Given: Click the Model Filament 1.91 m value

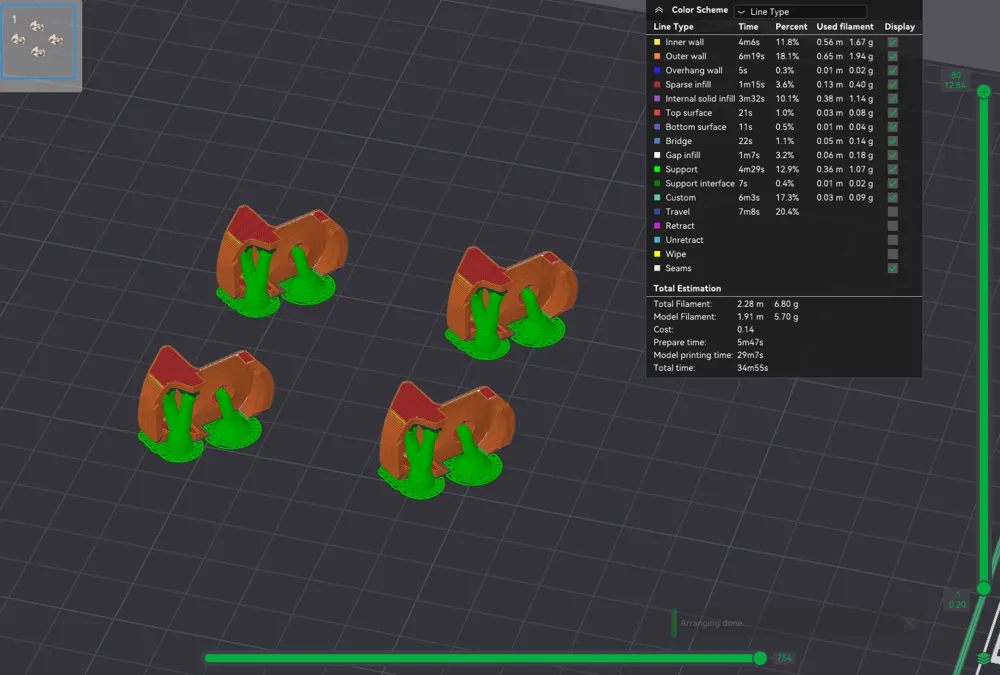Looking at the screenshot, I should click(x=750, y=317).
